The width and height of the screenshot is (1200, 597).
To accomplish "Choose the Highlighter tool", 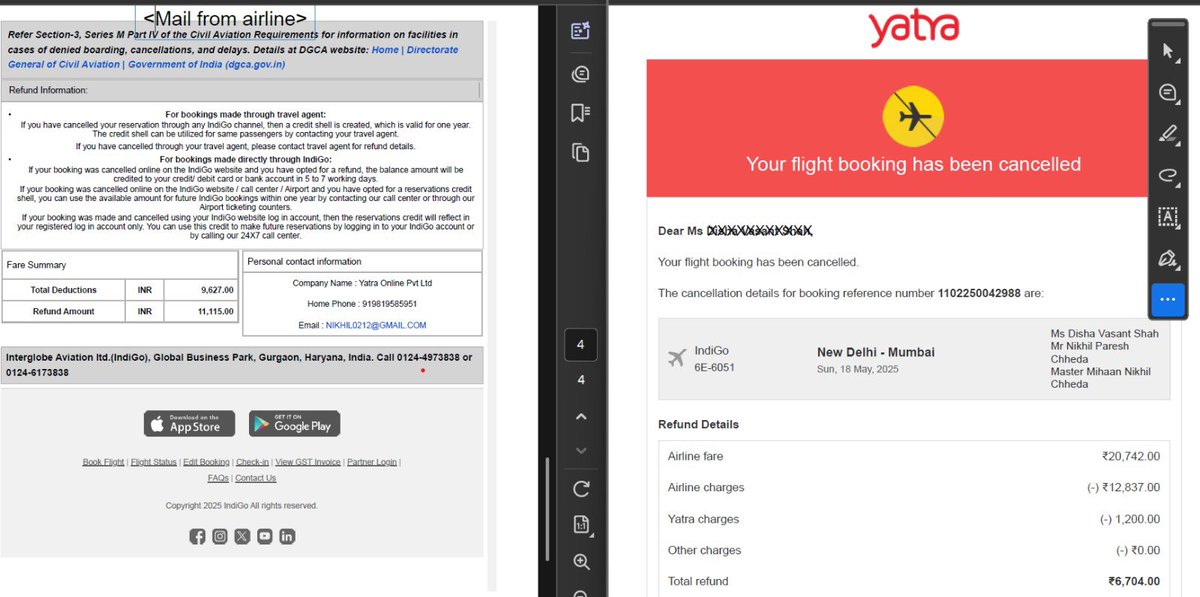I will (1167, 133).
